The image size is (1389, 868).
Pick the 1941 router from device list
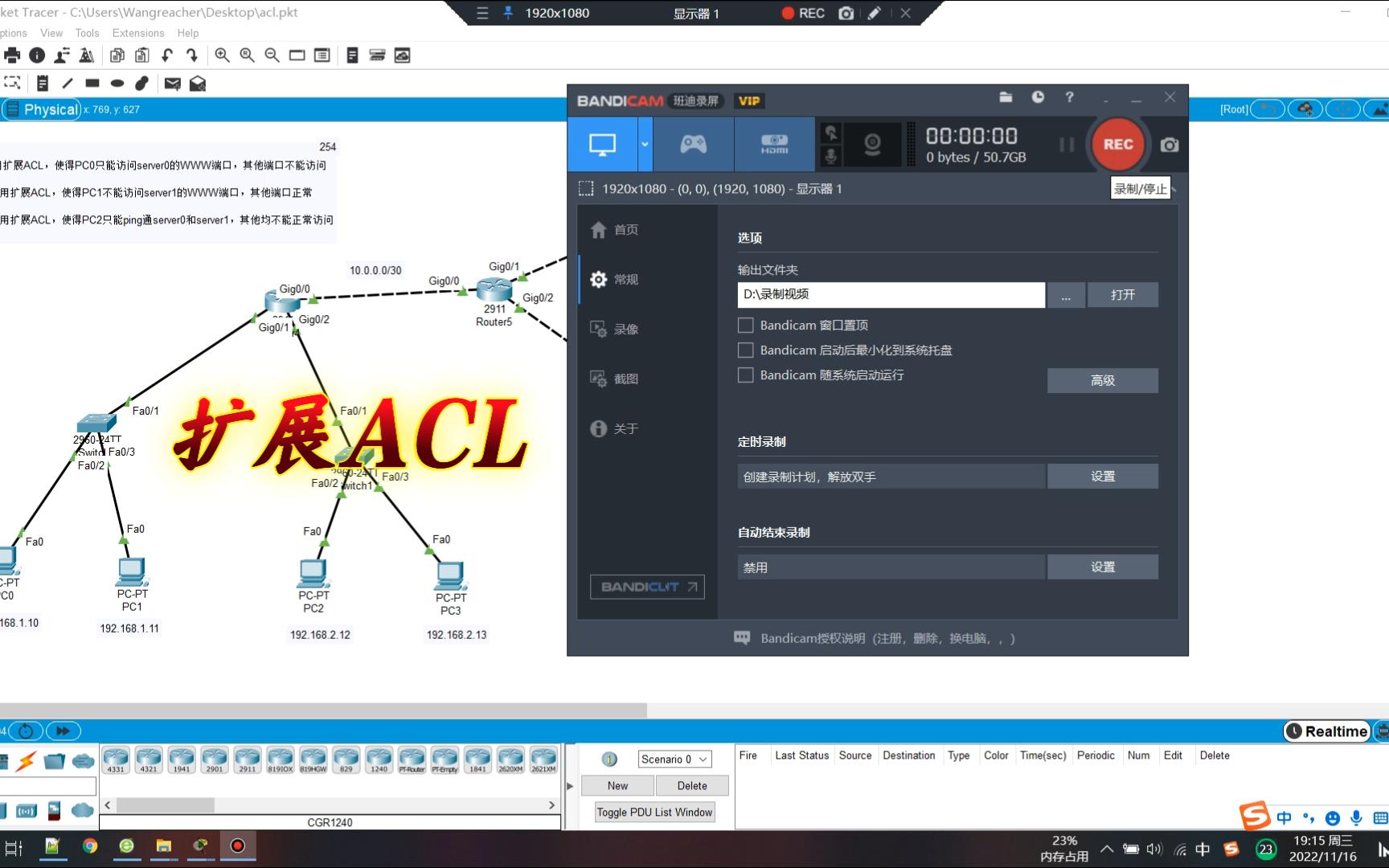tap(182, 759)
